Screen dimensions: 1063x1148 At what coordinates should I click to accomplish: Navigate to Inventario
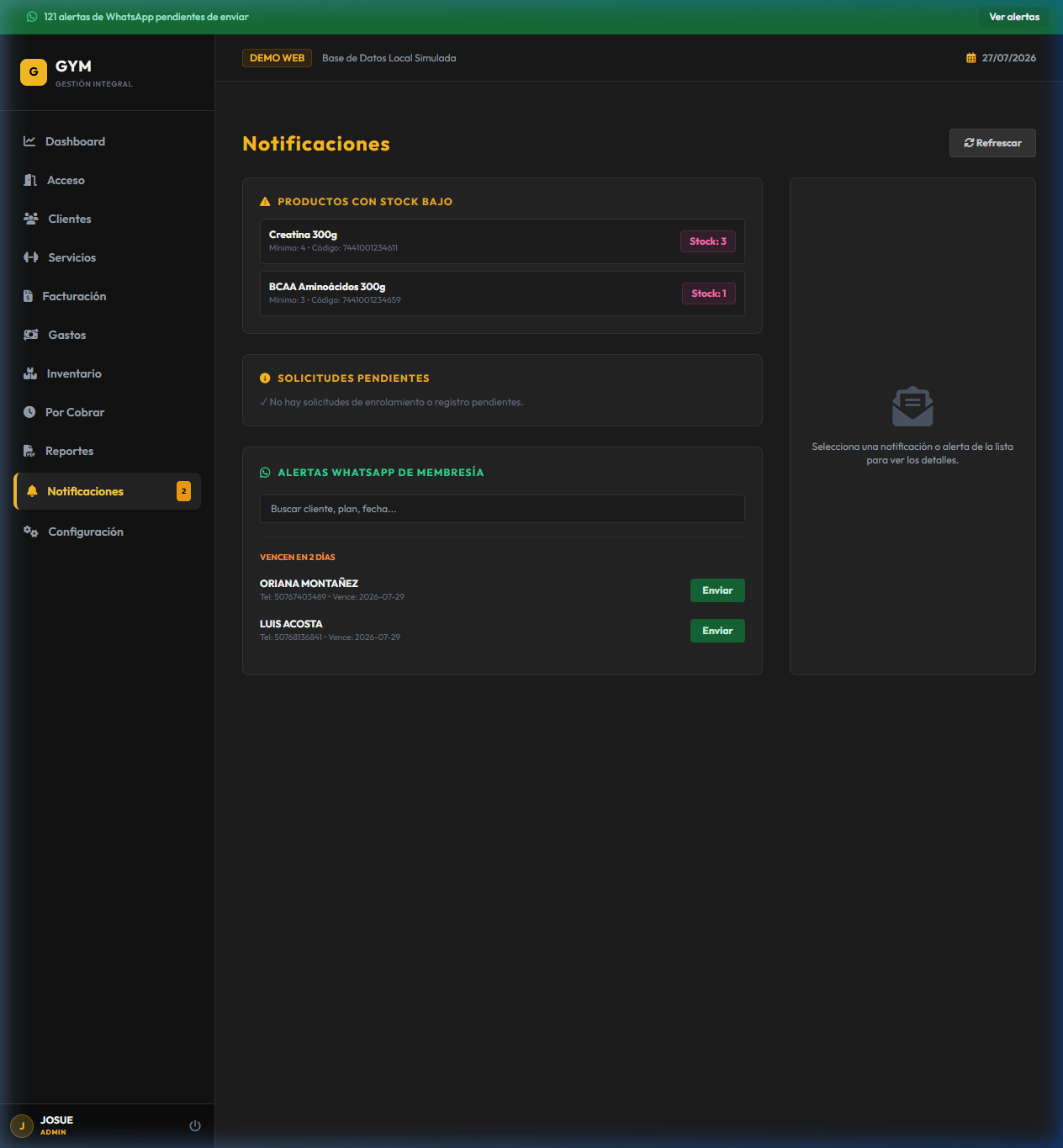108,373
